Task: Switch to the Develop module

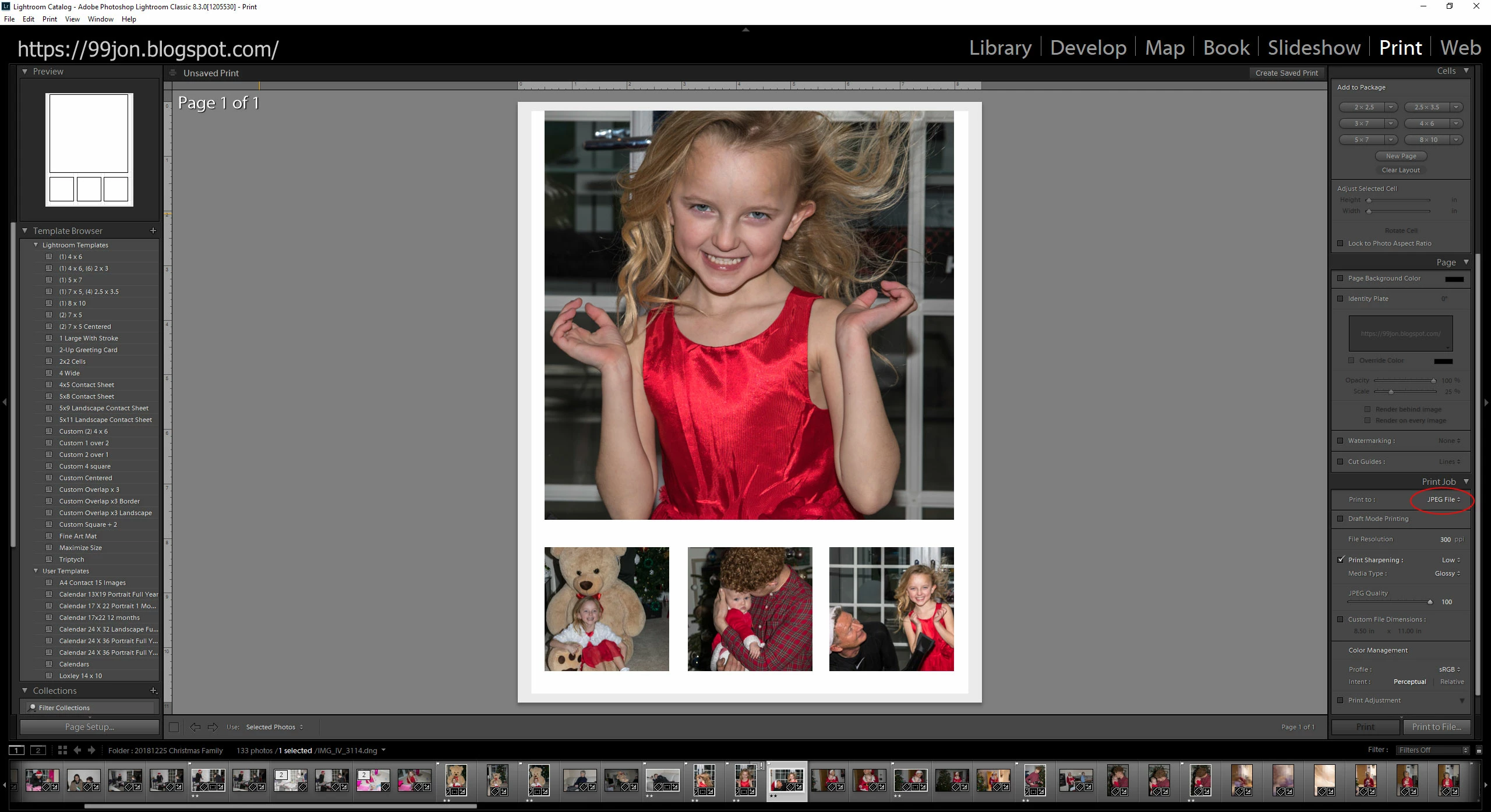Action: 1088,48
